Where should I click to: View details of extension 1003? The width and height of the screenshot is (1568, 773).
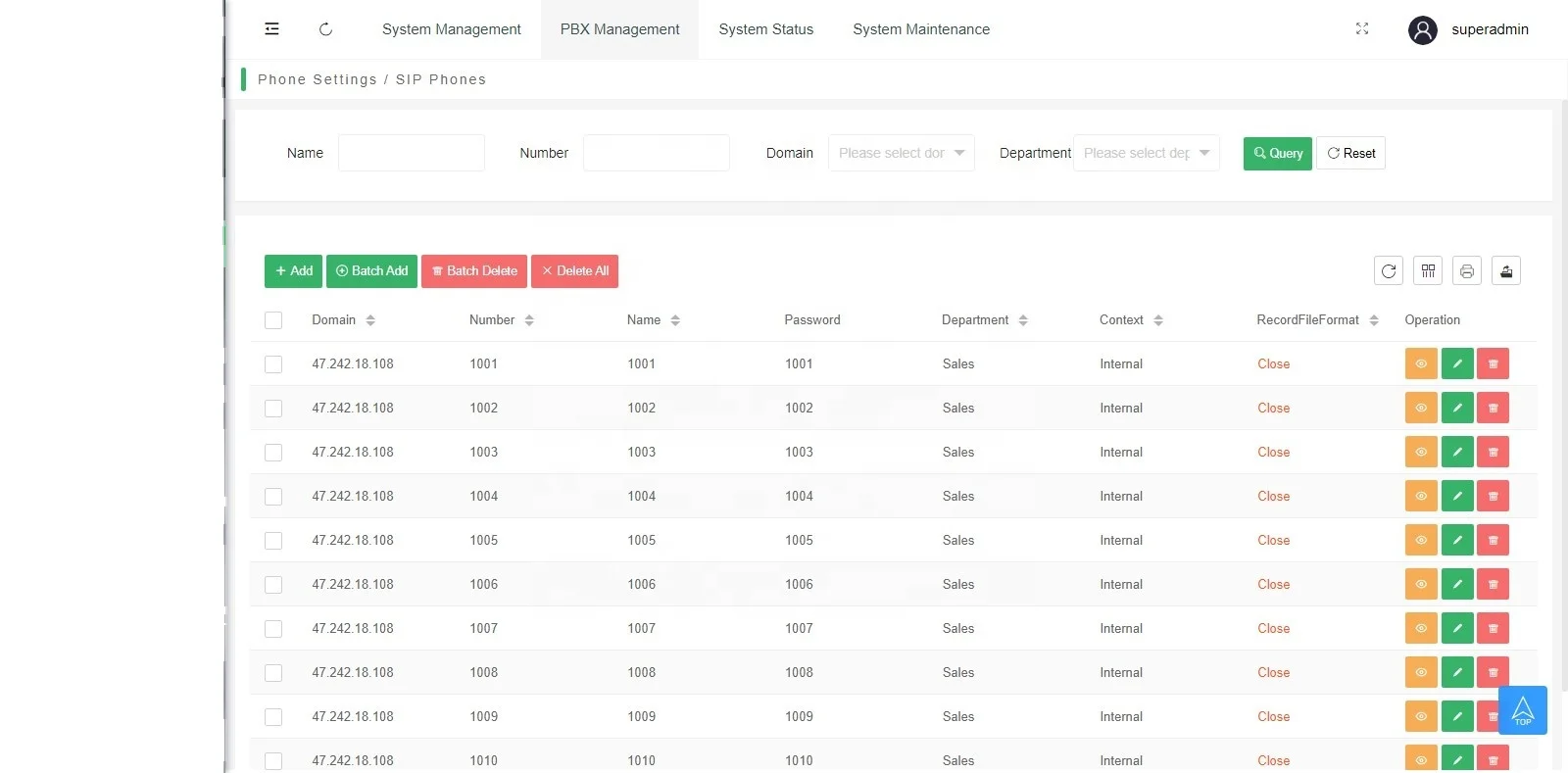(x=1421, y=452)
